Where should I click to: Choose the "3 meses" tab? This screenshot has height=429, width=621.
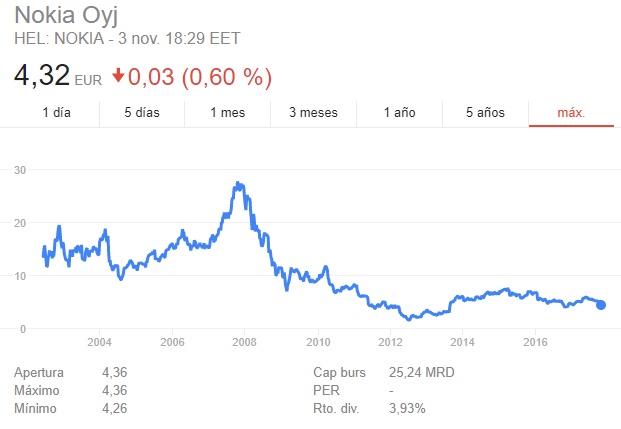[312, 113]
